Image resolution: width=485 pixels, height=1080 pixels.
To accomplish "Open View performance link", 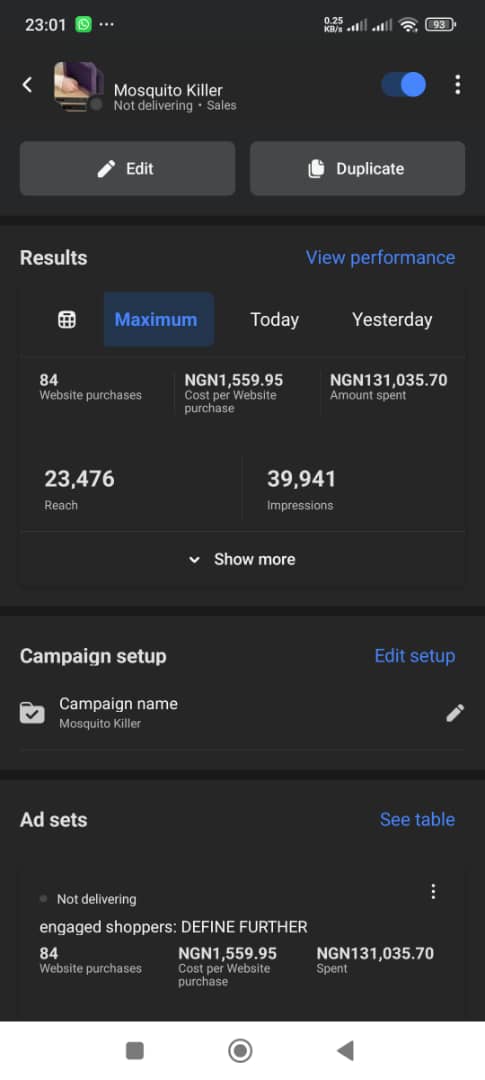I will coord(380,258).
